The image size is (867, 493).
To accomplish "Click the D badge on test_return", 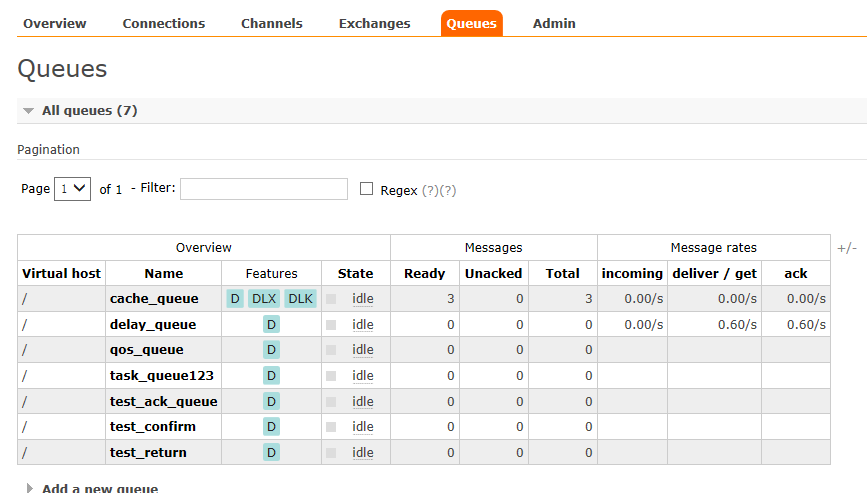I will (x=271, y=453).
